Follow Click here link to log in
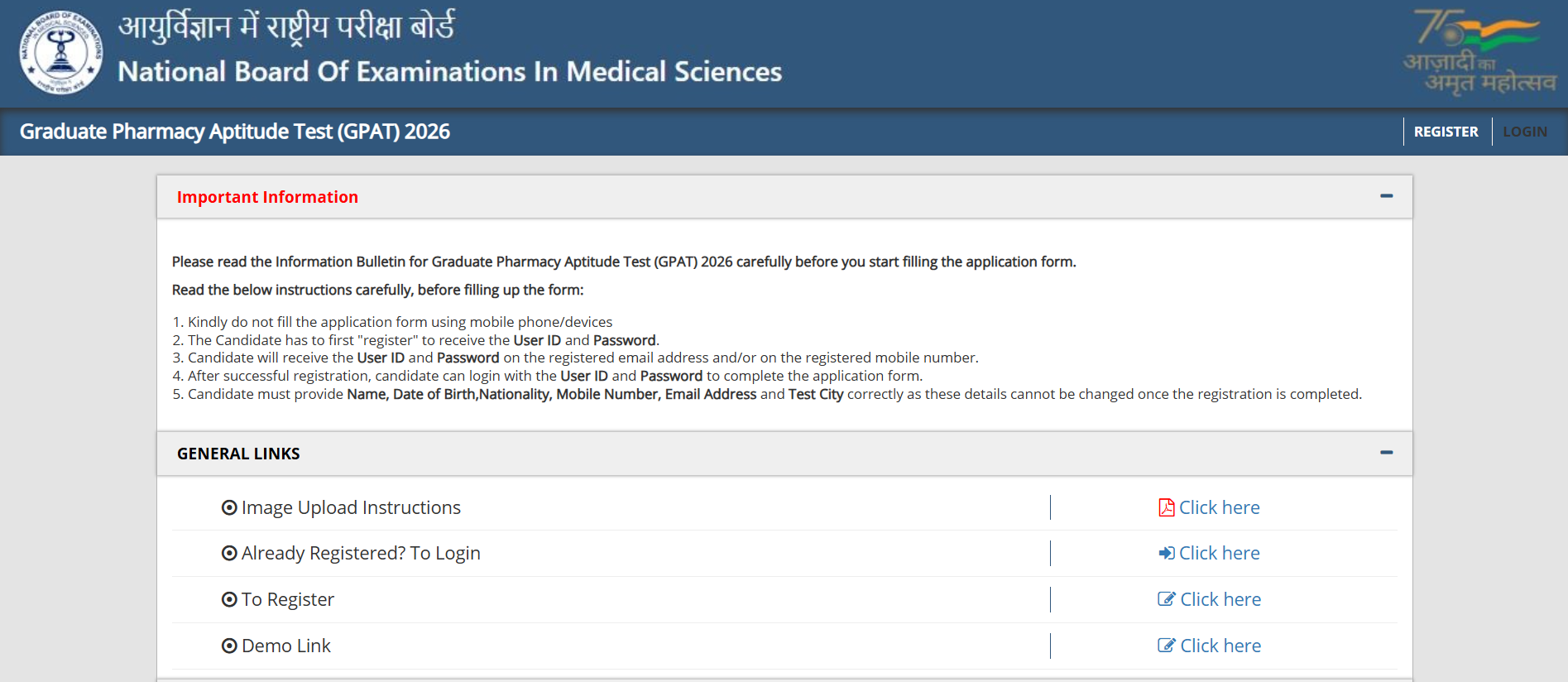This screenshot has width=1568, height=682. point(1219,553)
